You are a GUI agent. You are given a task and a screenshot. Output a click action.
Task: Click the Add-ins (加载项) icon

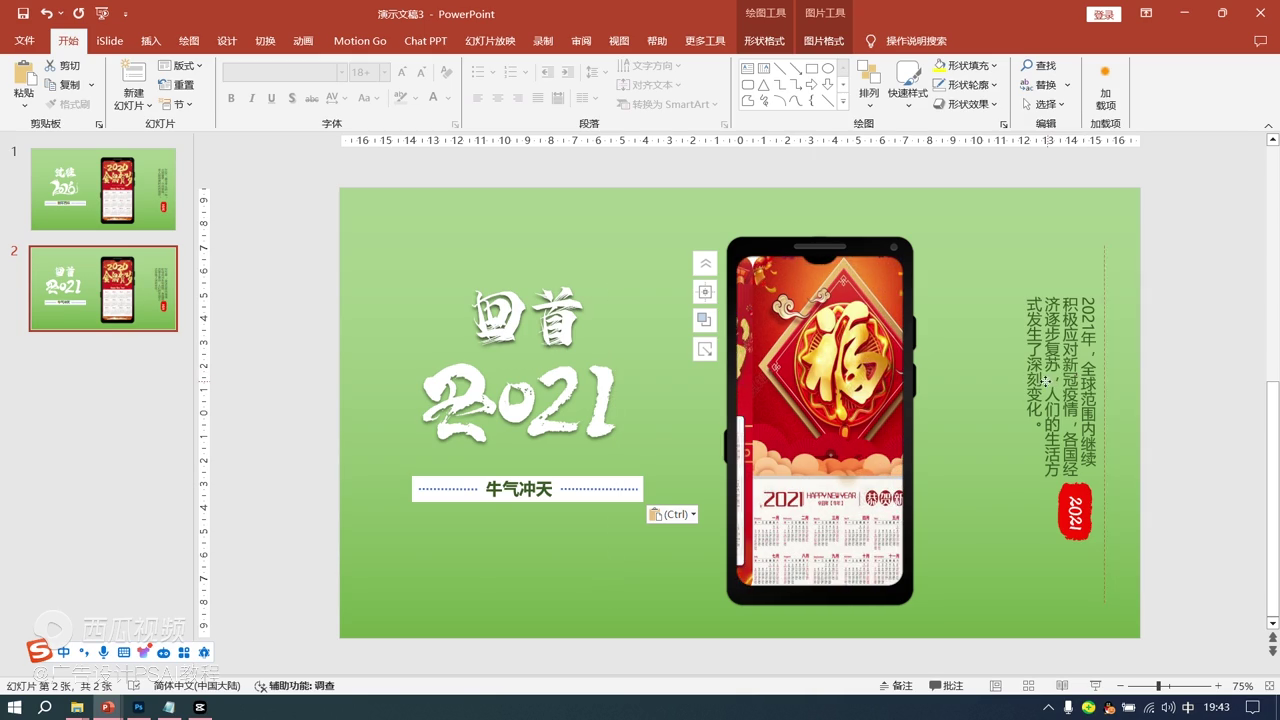[1105, 72]
